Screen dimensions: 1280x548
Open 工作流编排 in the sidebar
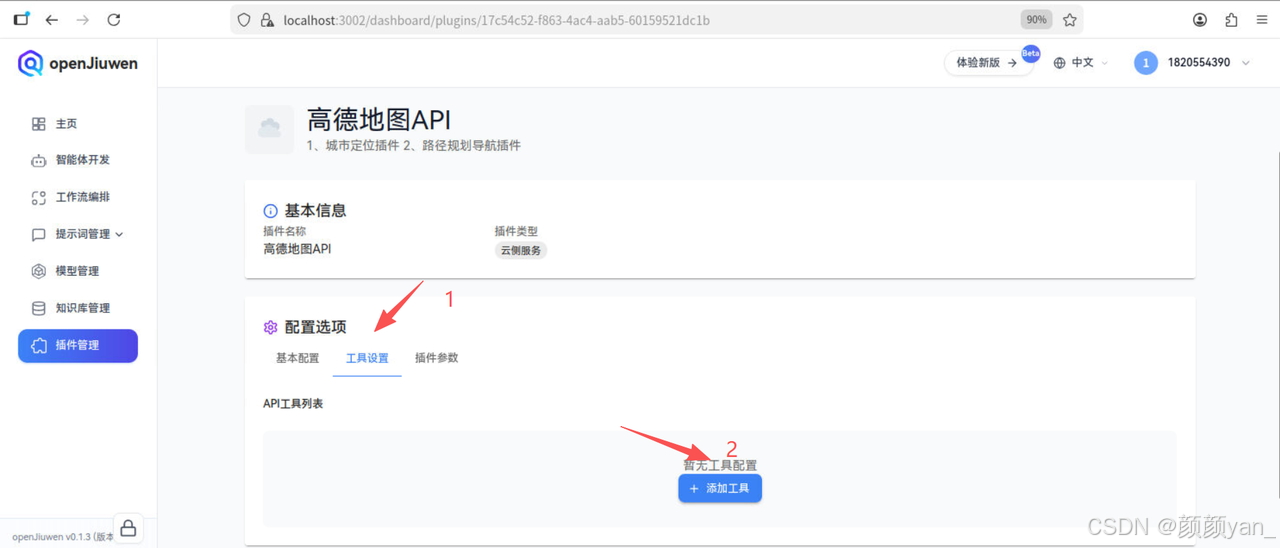click(x=78, y=197)
